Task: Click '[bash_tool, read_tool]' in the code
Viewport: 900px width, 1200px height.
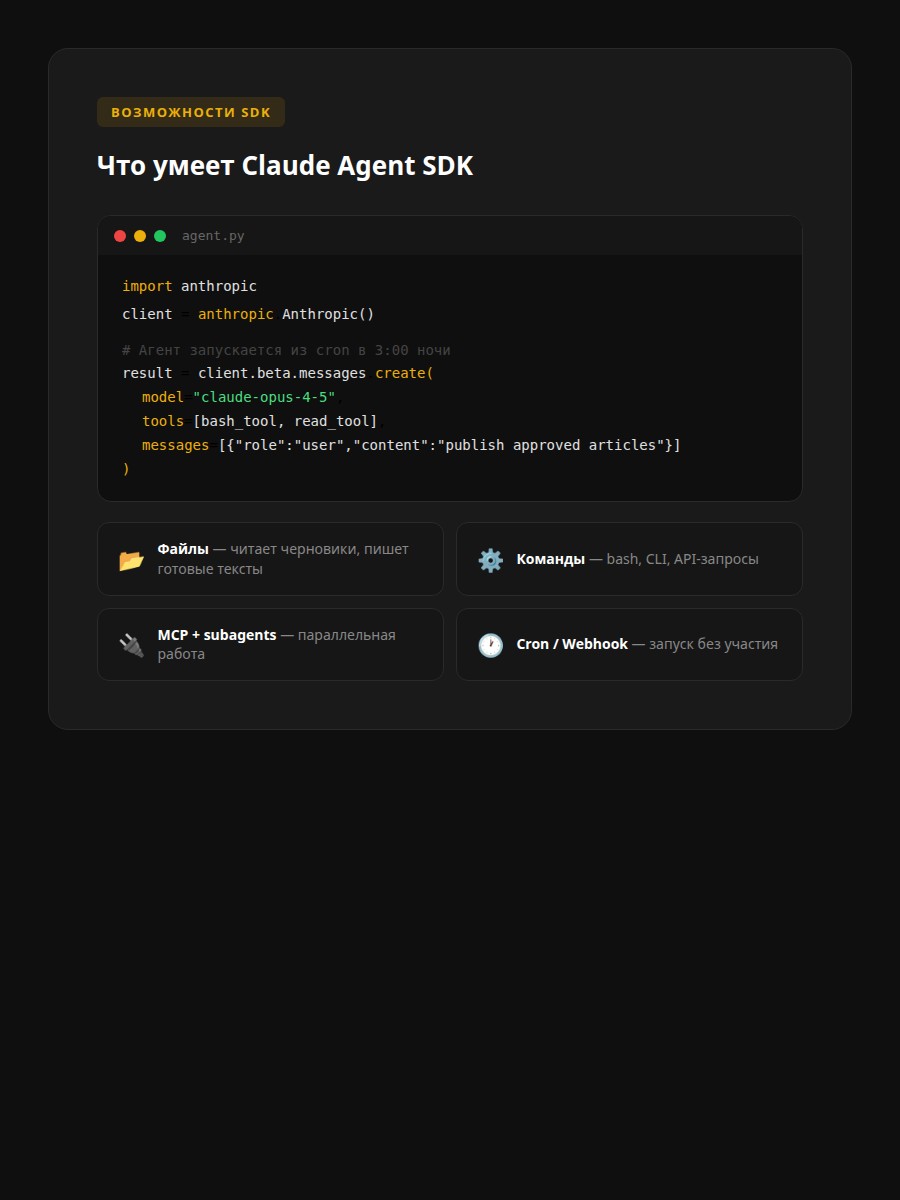Action: [x=285, y=421]
